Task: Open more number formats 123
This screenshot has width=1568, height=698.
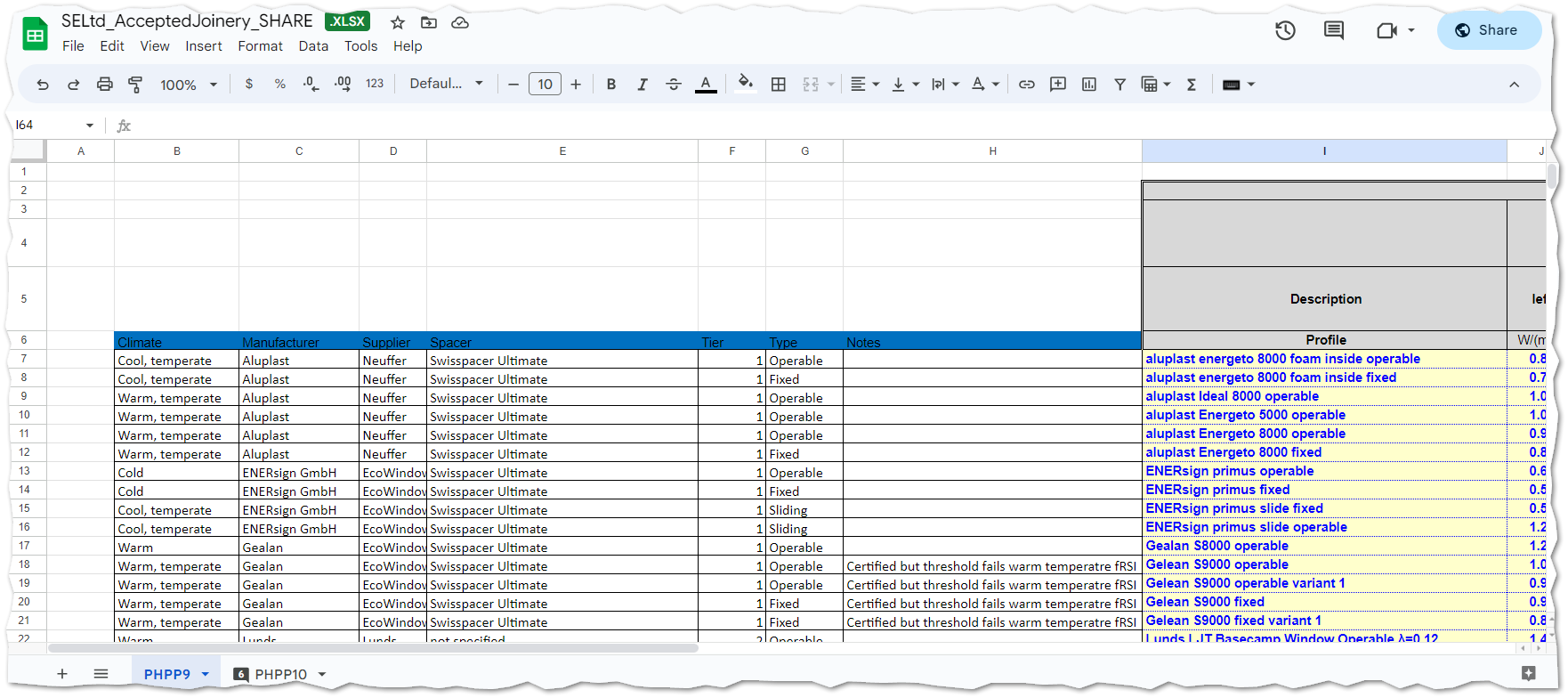Action: [x=375, y=84]
